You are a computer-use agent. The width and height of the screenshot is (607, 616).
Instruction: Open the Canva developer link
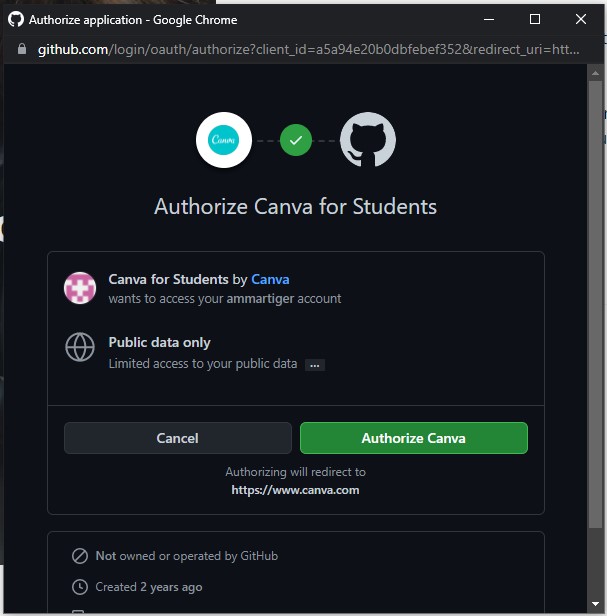(270, 279)
